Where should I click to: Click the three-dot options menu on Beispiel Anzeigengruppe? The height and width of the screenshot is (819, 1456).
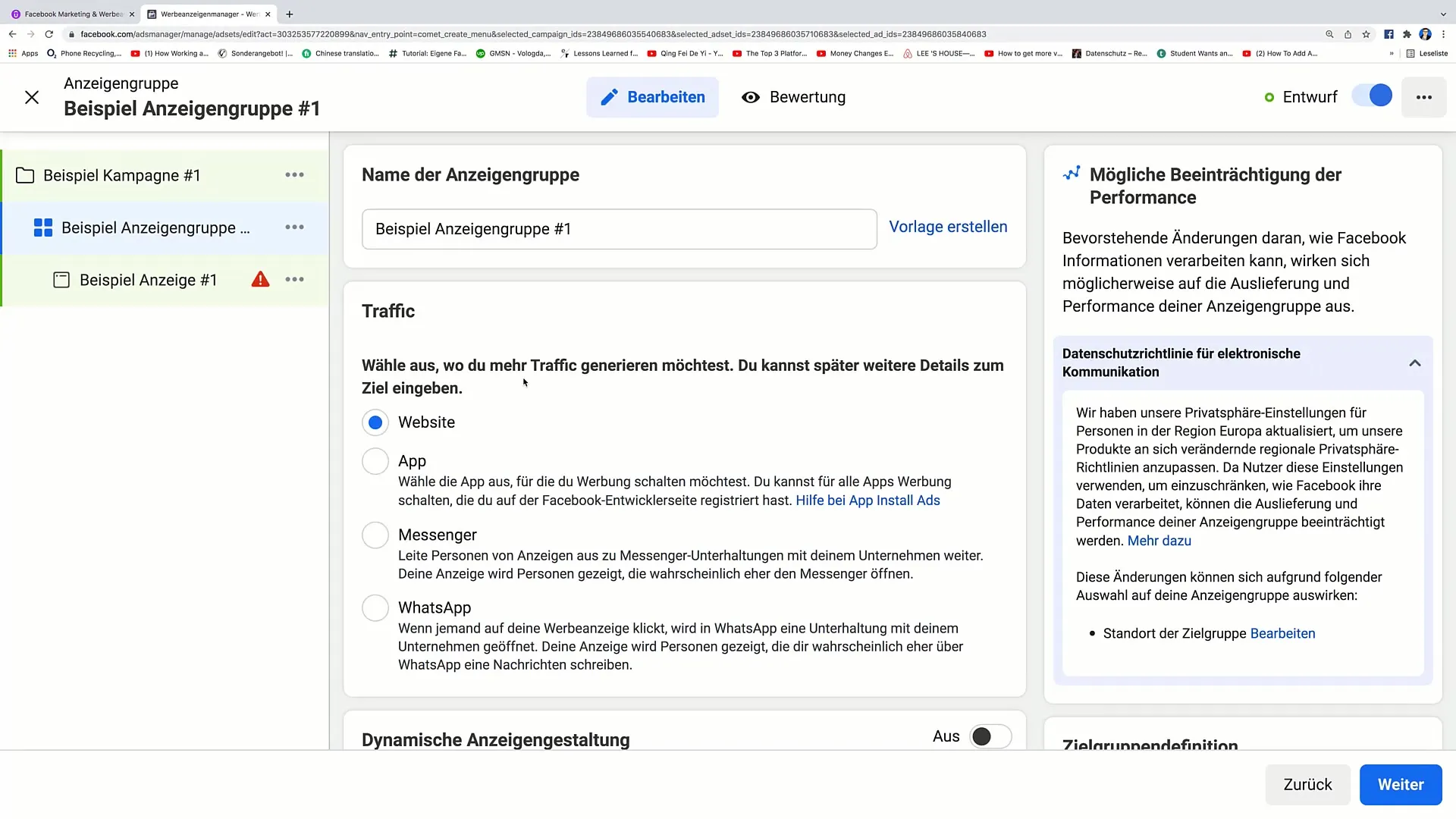[294, 227]
